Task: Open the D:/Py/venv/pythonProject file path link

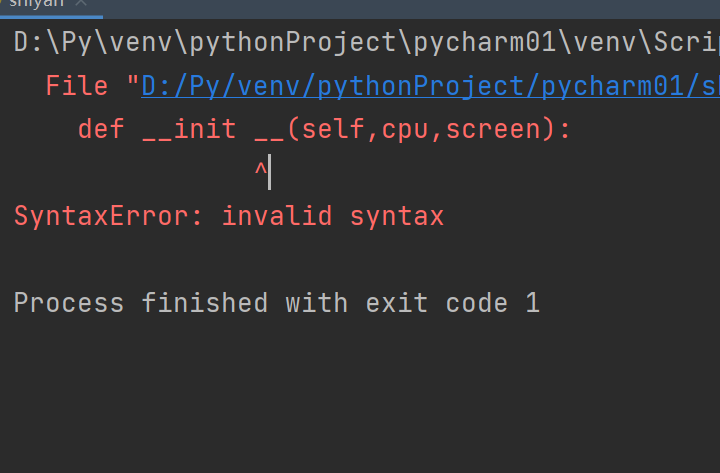Action: (x=430, y=86)
